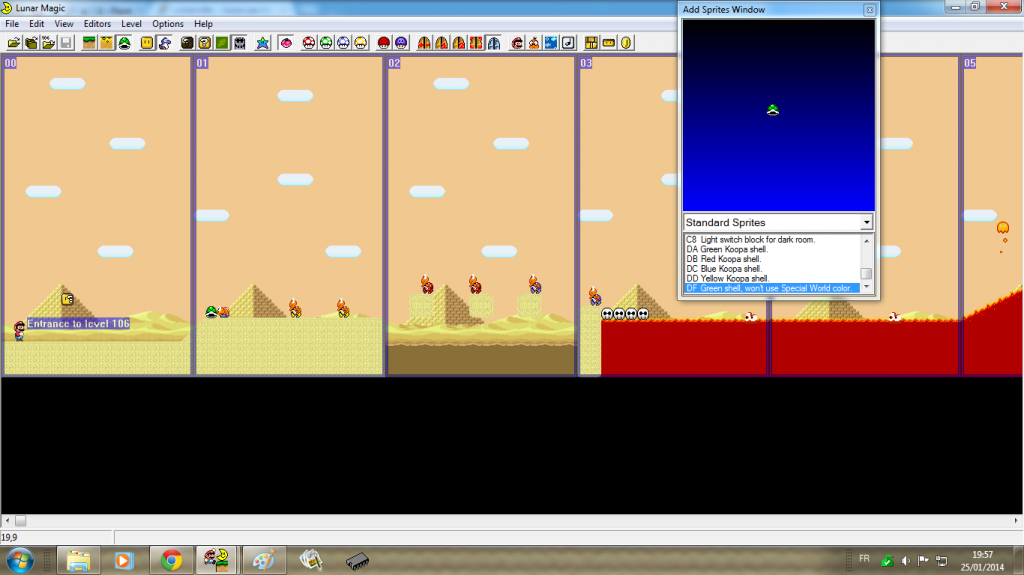Click the red poison mushroom toolbar icon
Screen dimensions: 1024x575
(384, 43)
